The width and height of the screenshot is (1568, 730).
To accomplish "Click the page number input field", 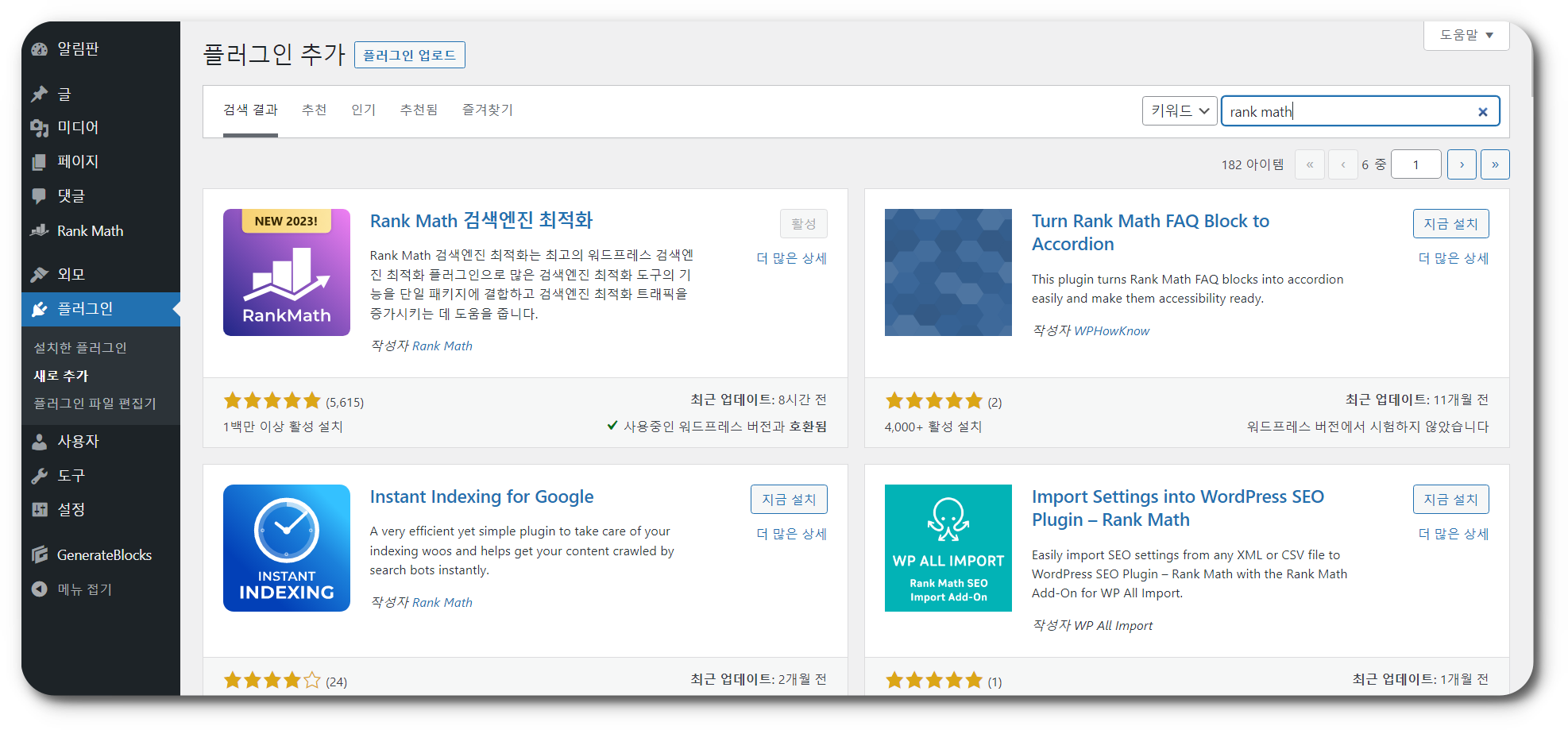I will coord(1416,164).
